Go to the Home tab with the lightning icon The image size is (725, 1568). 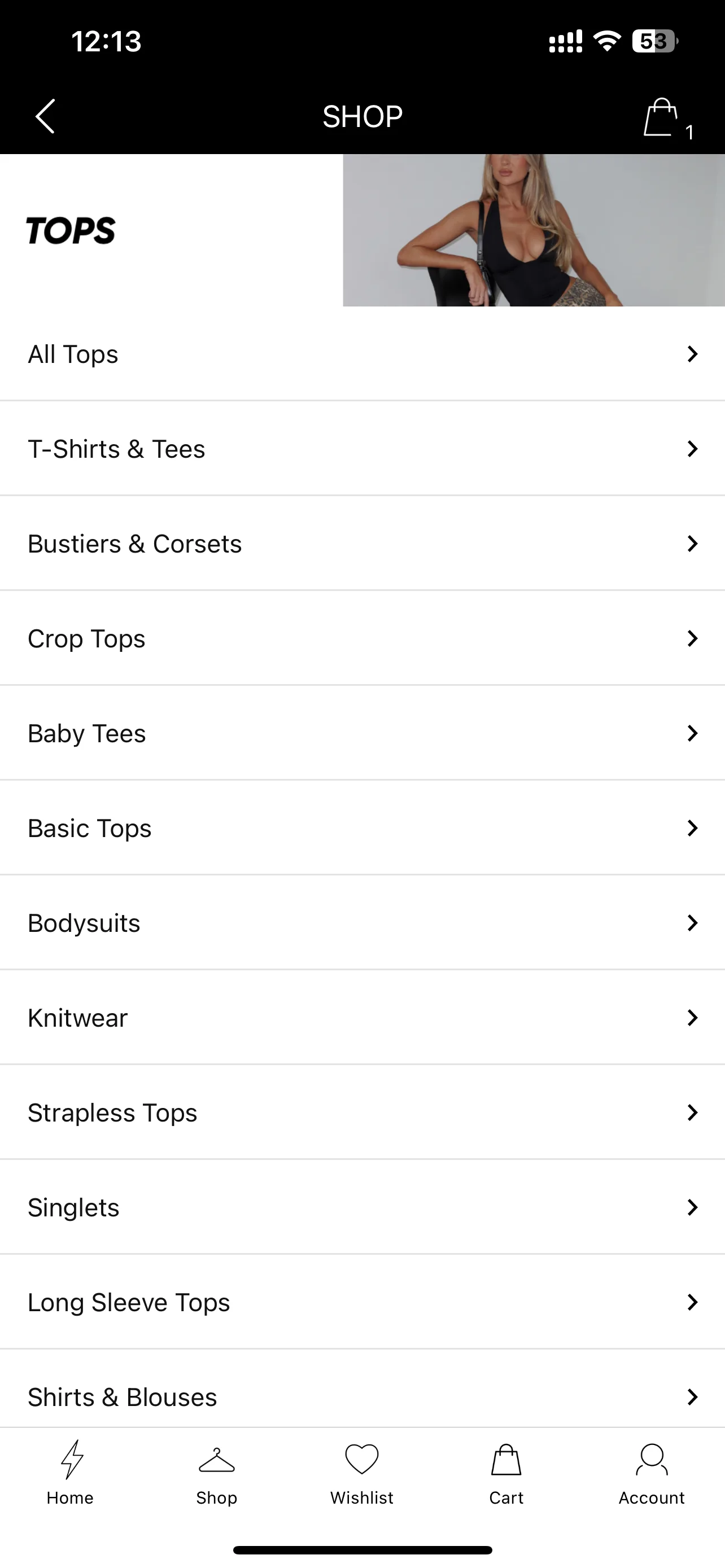[x=71, y=1473]
